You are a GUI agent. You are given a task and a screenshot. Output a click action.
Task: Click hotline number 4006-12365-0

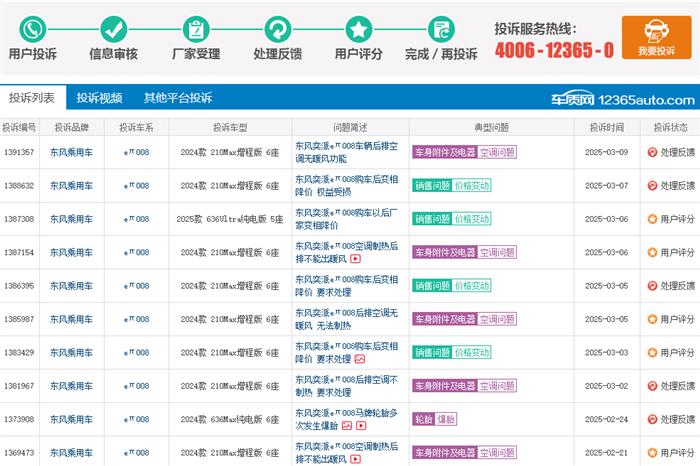coord(554,50)
